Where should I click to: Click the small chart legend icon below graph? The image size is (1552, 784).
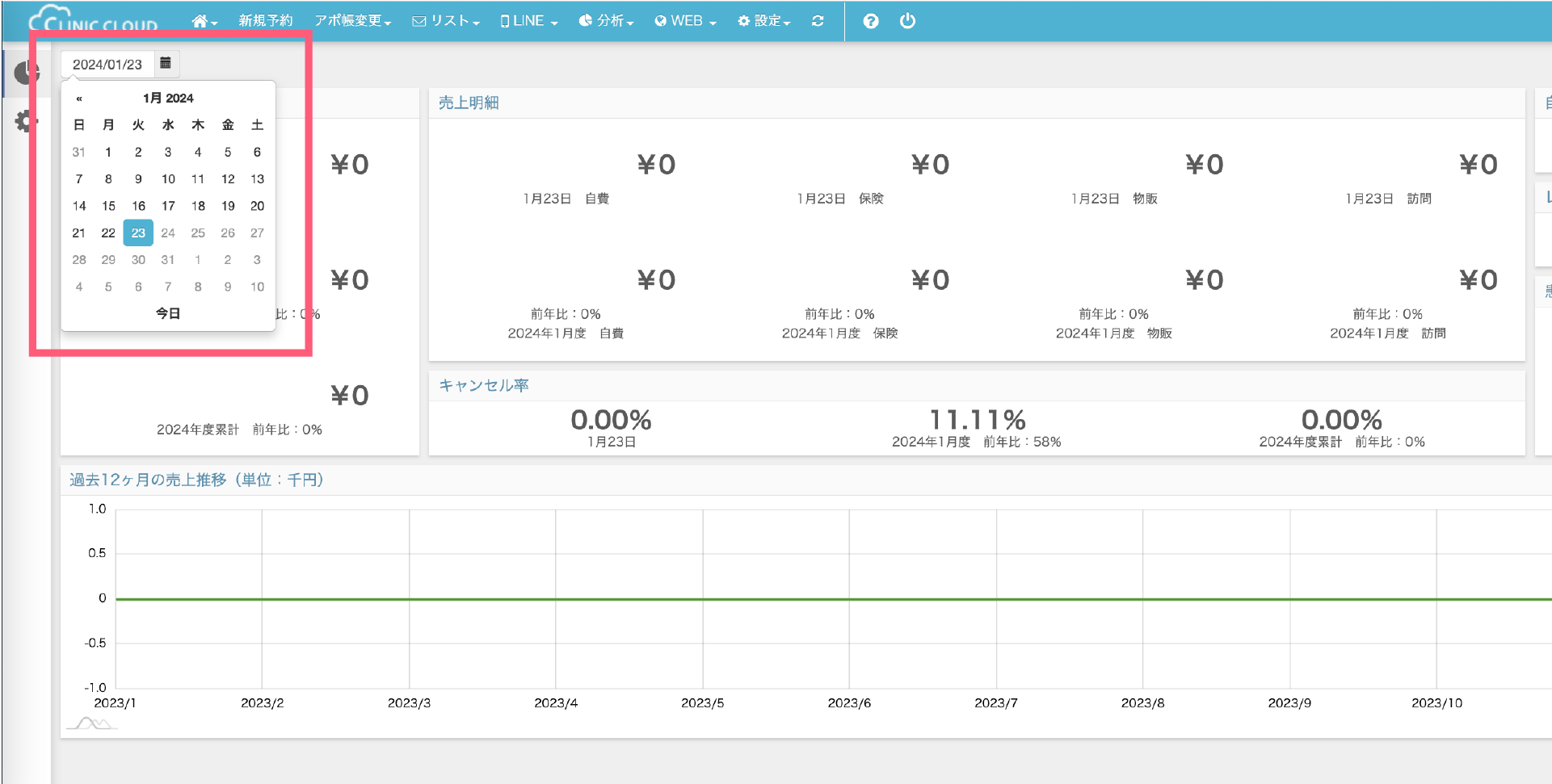coord(92,723)
